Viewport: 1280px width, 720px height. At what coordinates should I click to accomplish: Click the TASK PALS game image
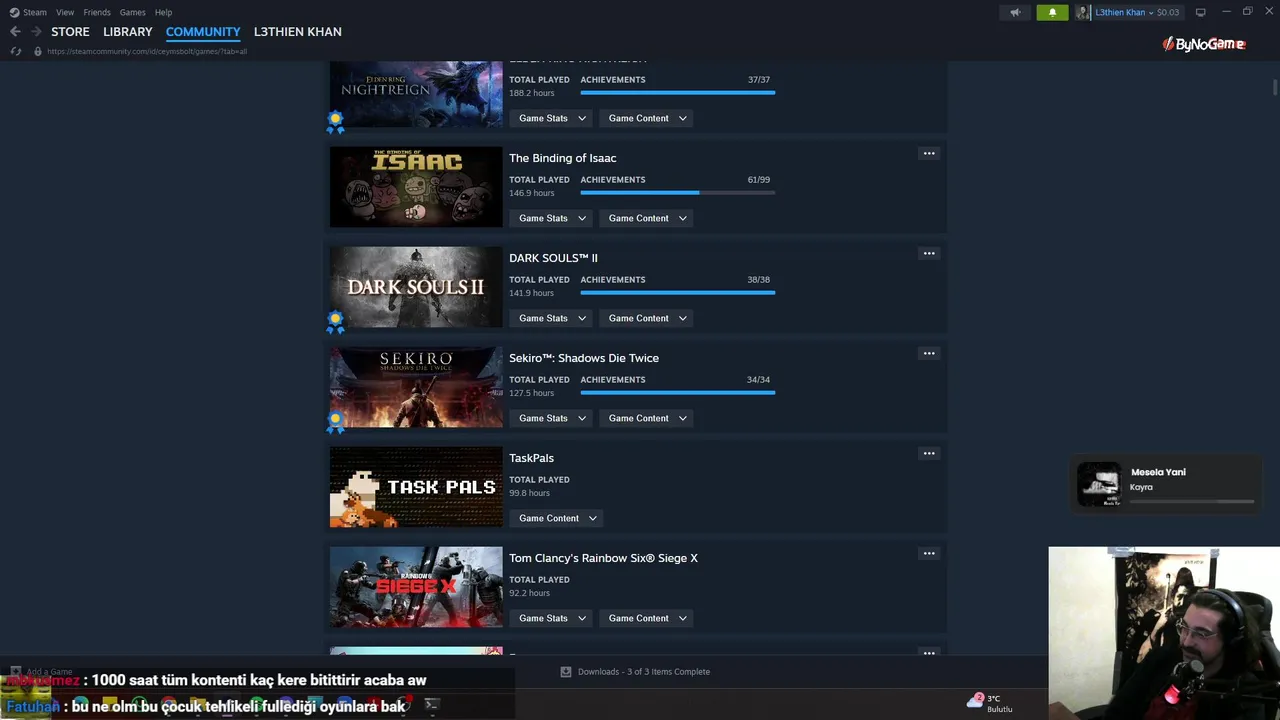(416, 487)
